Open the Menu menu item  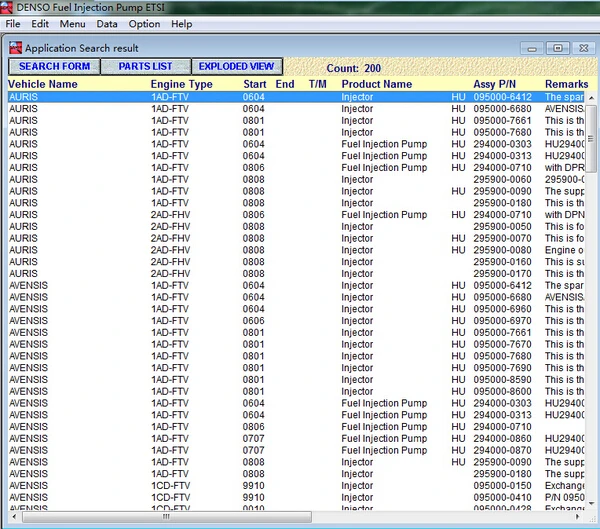coord(72,24)
